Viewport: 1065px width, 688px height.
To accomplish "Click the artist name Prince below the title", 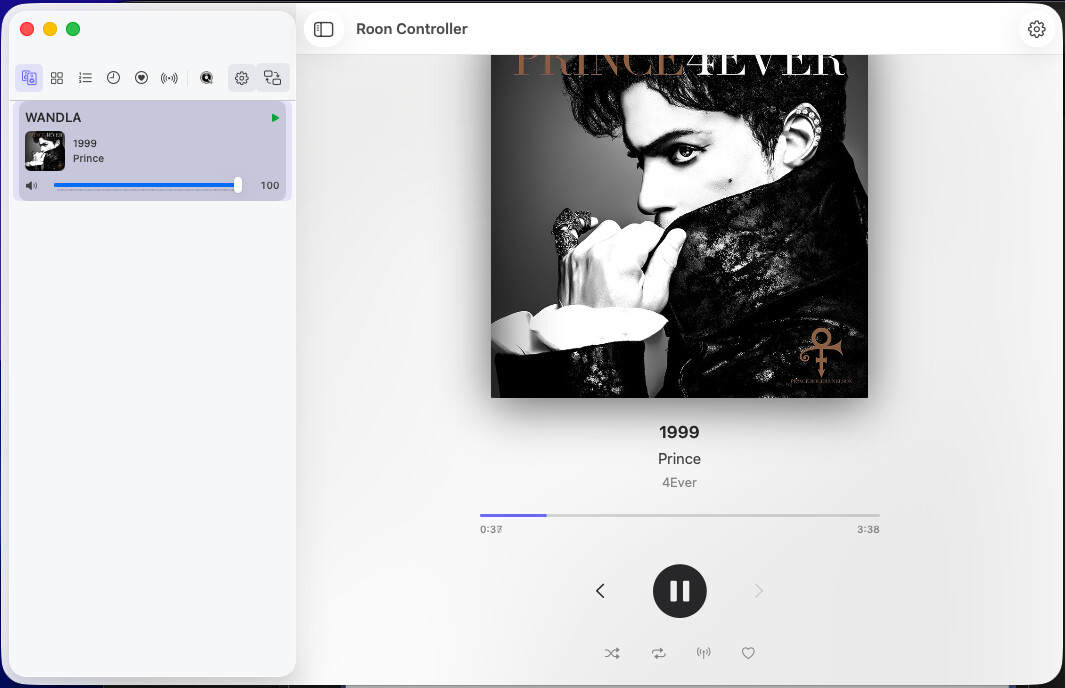I will pos(679,458).
